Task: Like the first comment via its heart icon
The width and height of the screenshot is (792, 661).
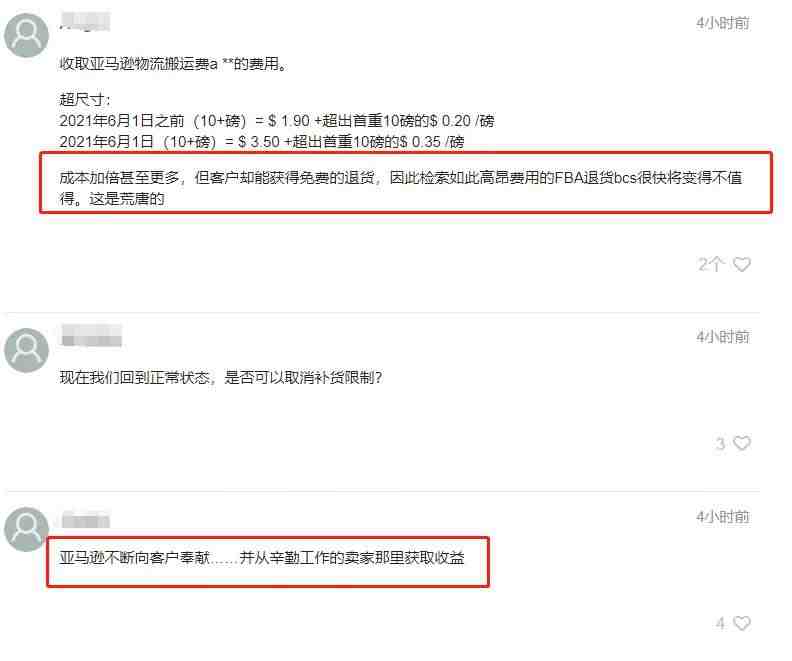Action: 741,264
